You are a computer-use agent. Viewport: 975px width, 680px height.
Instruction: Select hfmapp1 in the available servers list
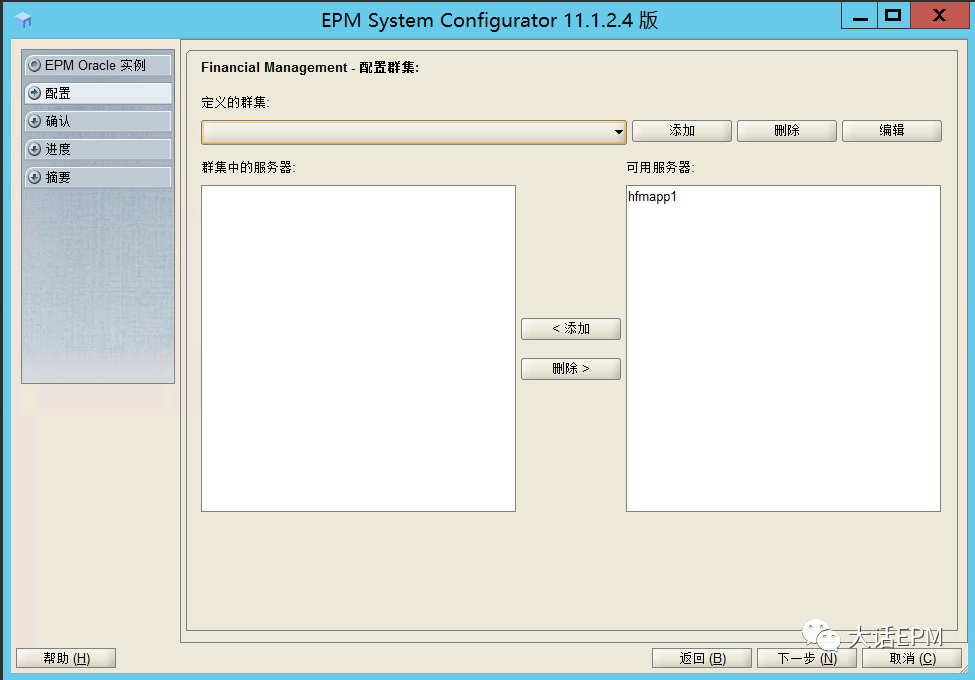pos(652,196)
